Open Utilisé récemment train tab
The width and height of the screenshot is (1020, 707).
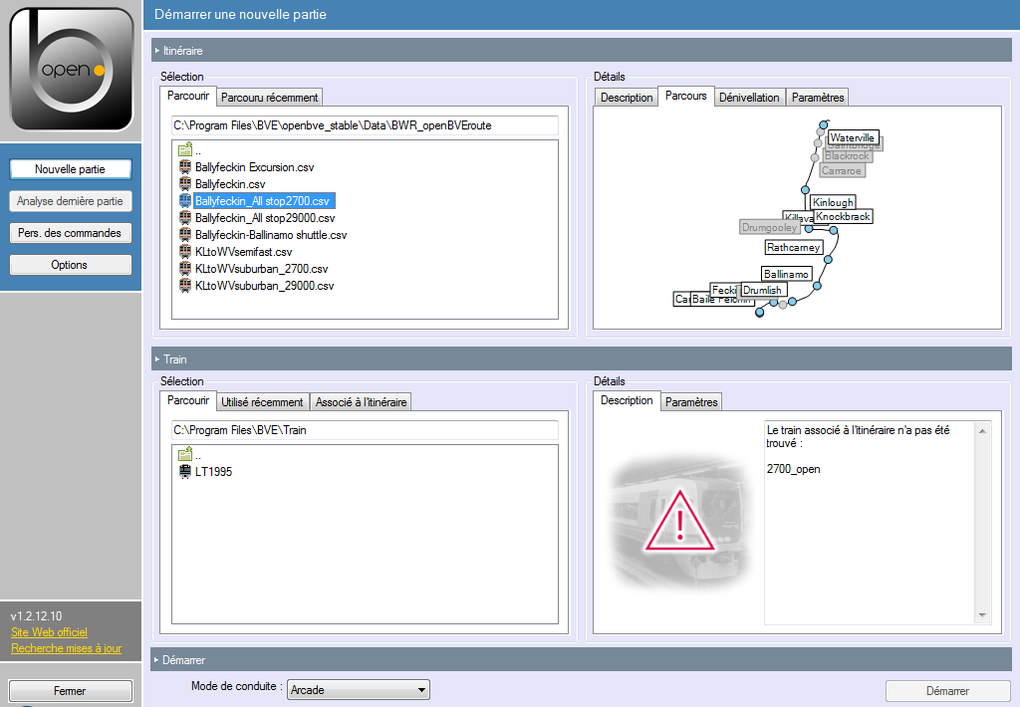coord(262,402)
